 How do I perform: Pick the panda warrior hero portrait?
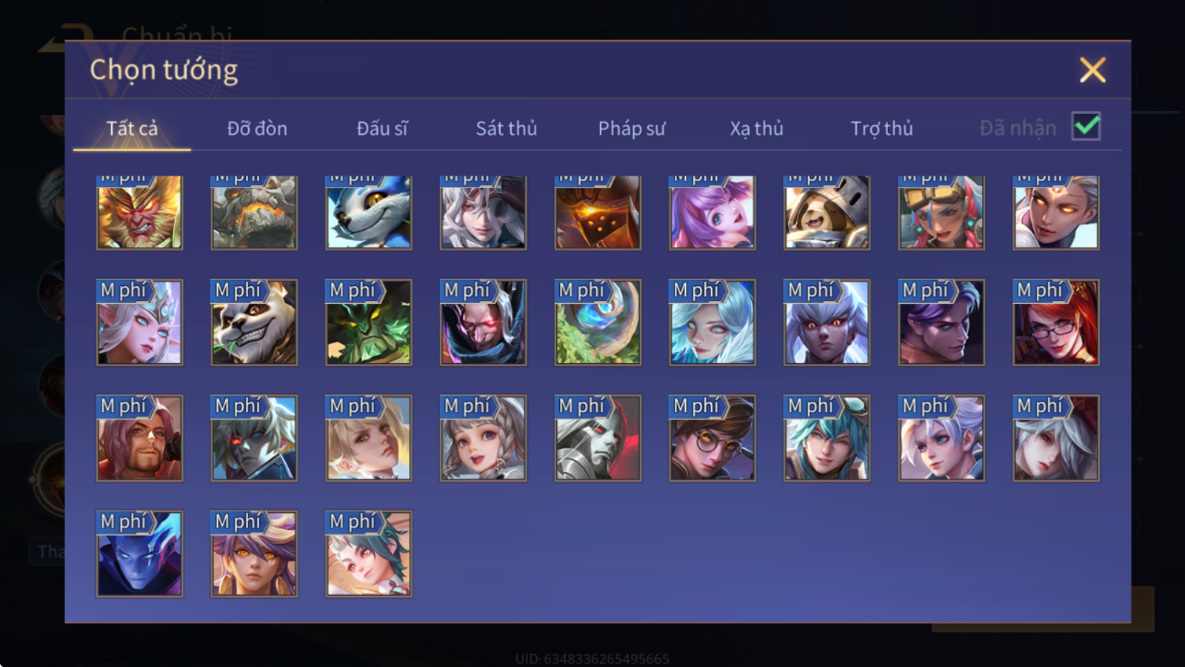254,323
